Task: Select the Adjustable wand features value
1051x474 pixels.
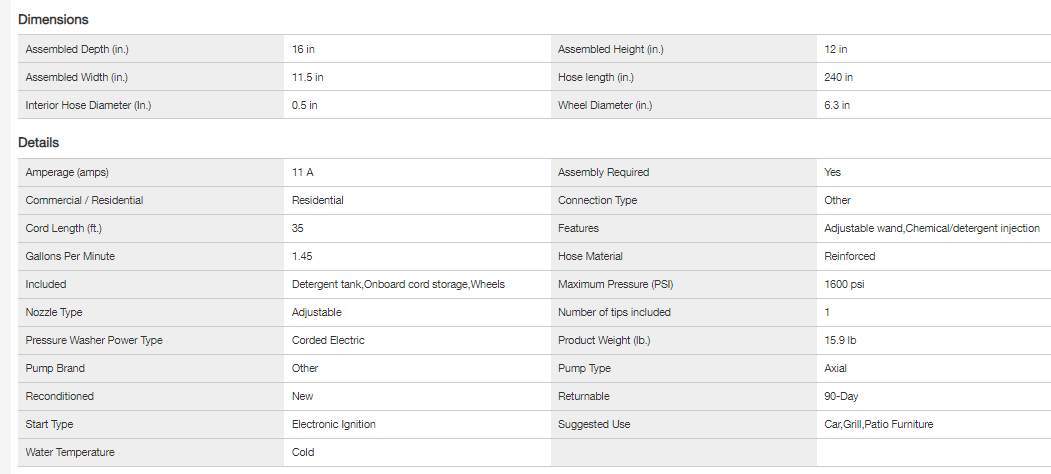Action: [931, 228]
